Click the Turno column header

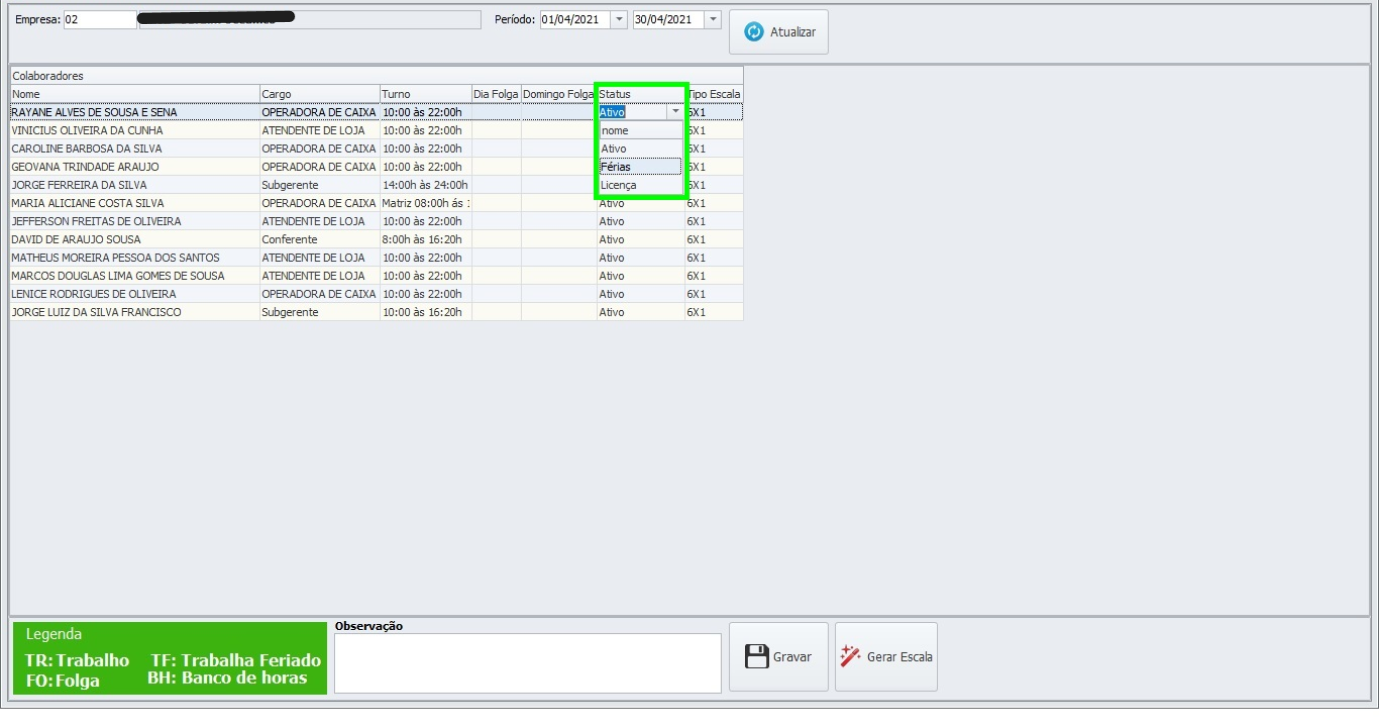click(x=425, y=94)
